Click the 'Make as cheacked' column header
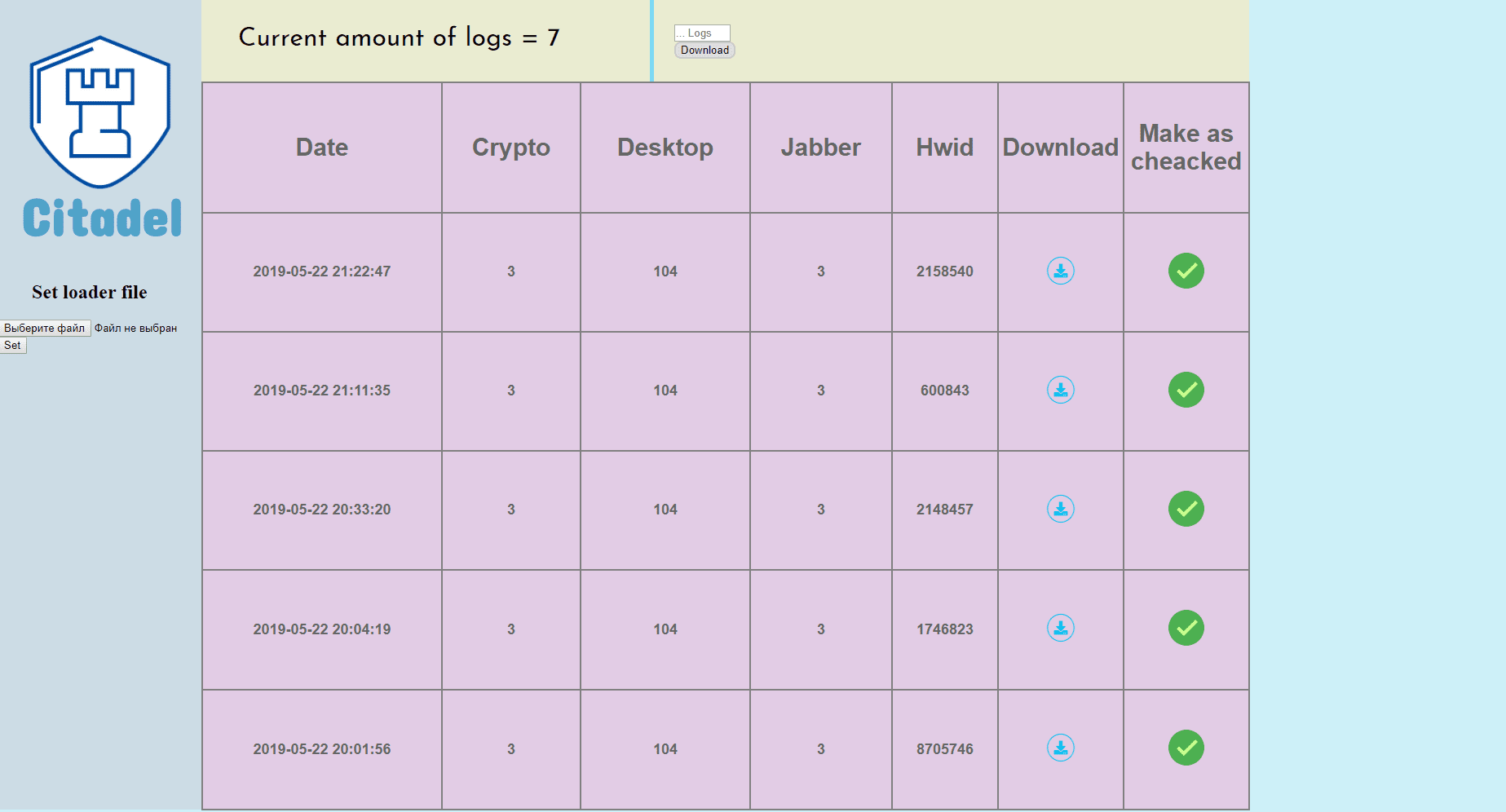1506x812 pixels. 1186,148
